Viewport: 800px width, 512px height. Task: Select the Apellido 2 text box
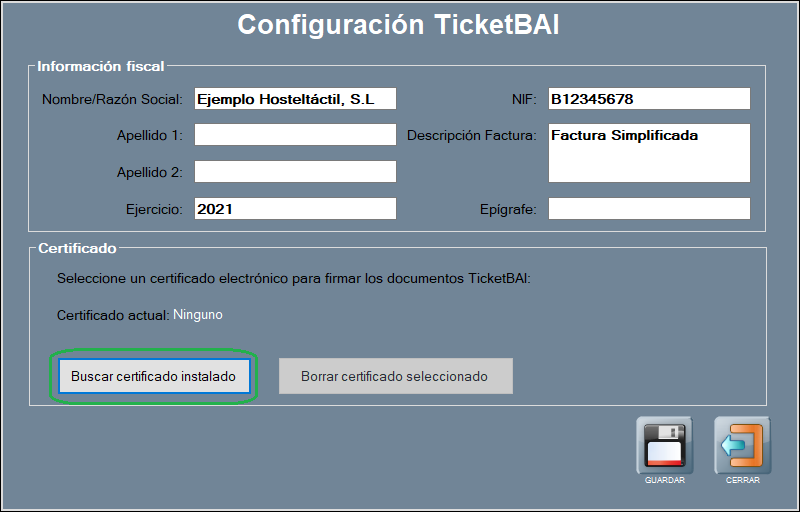click(295, 172)
